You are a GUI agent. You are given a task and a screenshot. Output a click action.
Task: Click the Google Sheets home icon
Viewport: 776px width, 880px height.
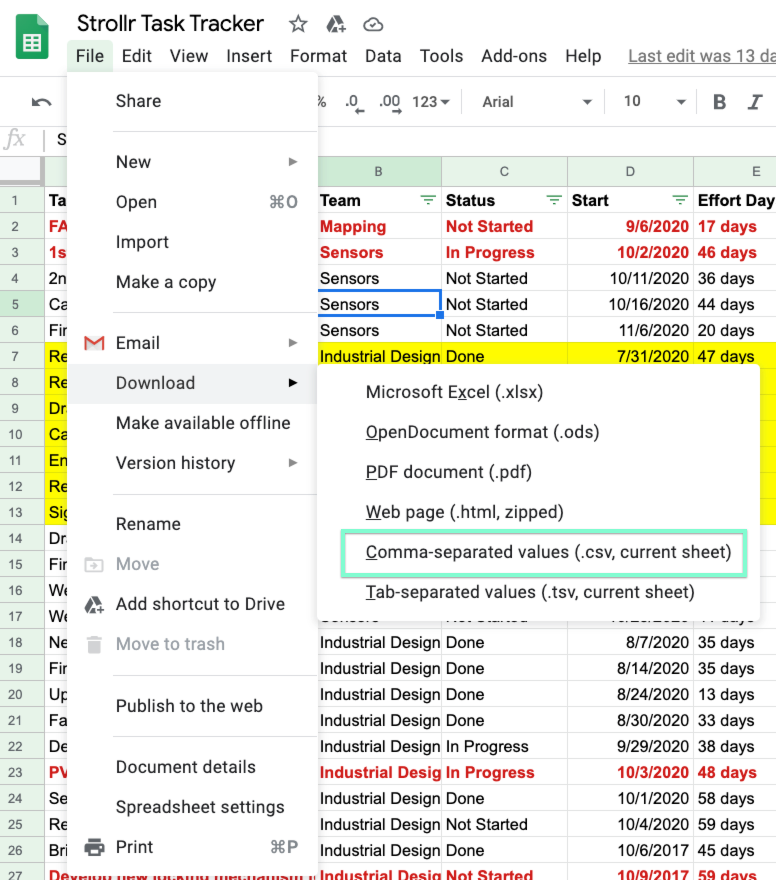(x=33, y=38)
